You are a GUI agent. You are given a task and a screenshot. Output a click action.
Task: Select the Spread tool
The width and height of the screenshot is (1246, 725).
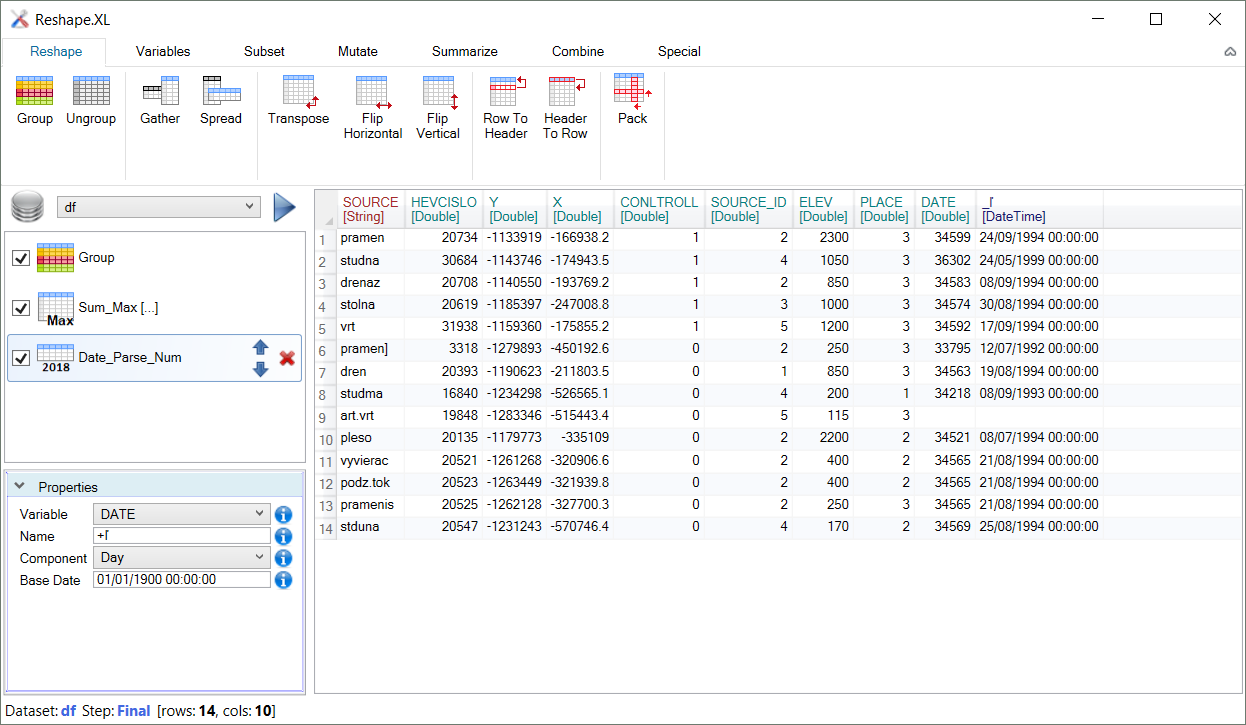[x=221, y=100]
